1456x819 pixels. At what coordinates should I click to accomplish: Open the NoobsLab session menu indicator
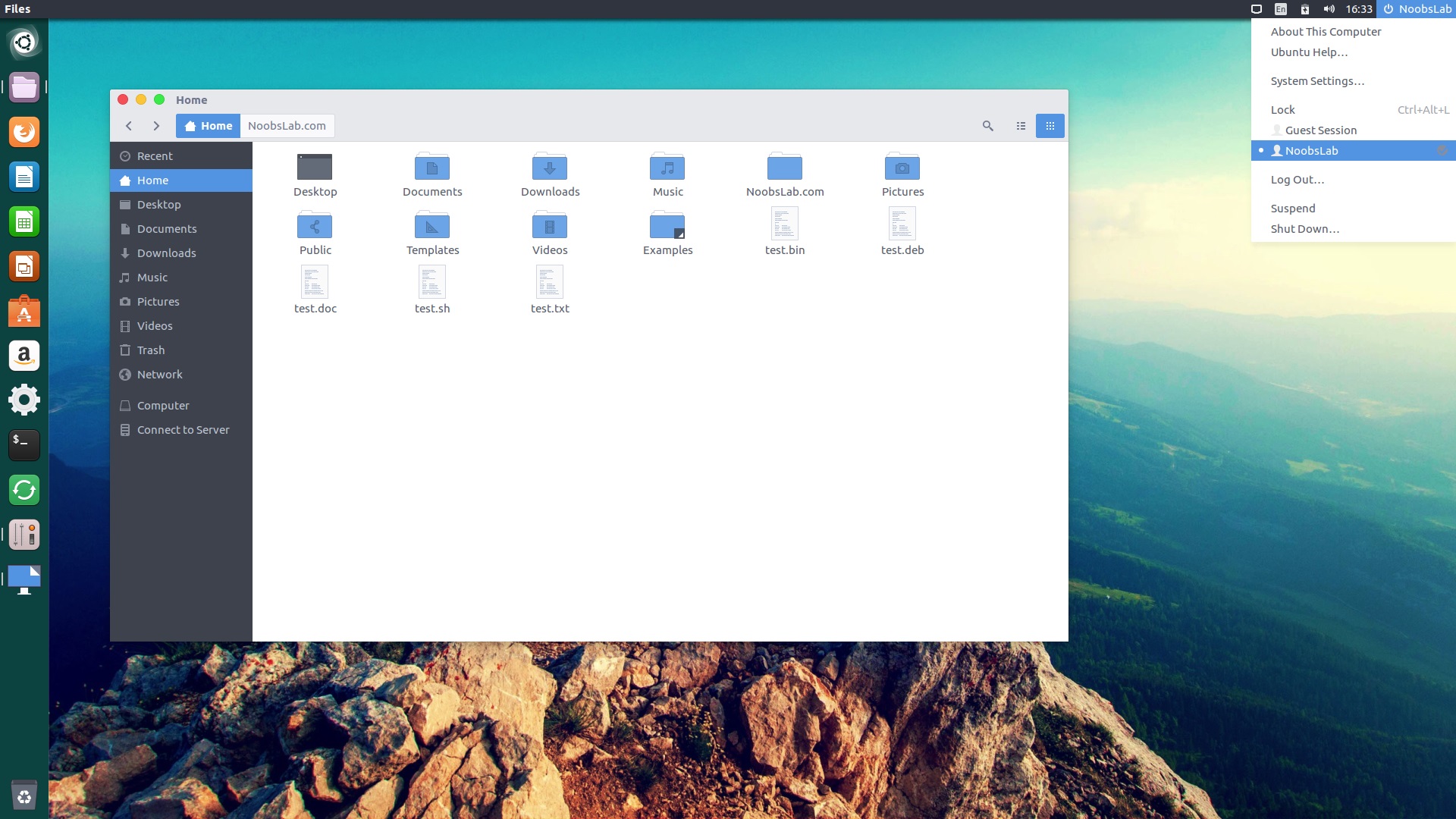coord(1417,9)
